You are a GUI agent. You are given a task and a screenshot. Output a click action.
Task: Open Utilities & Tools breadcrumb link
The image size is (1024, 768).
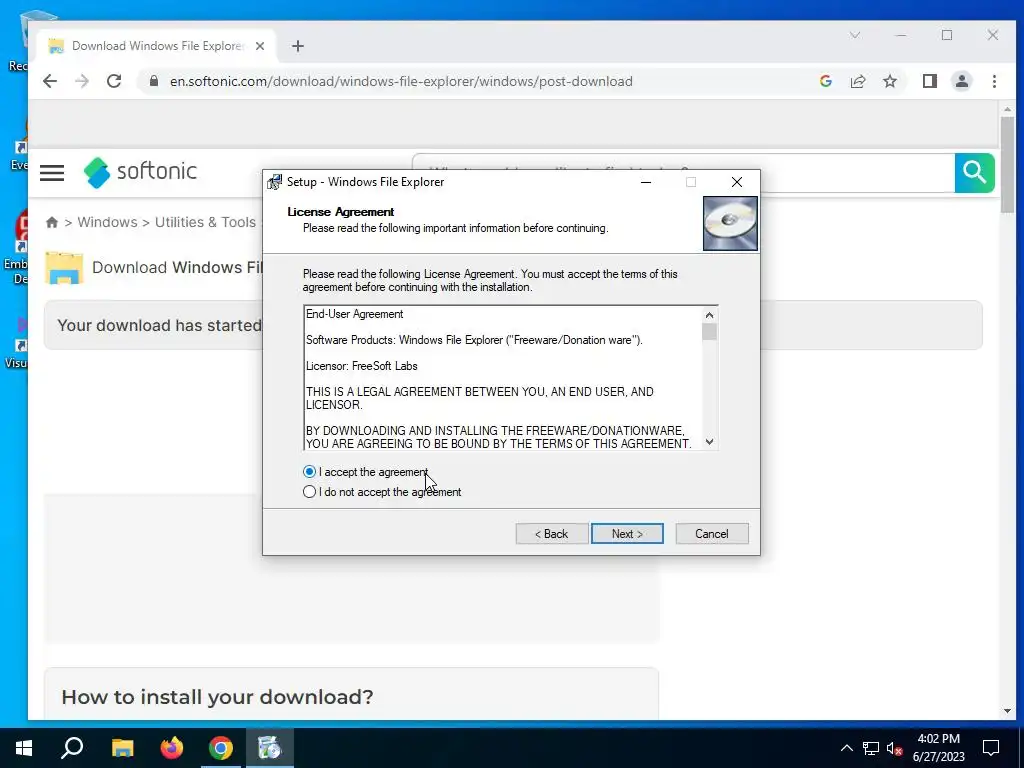(x=205, y=222)
